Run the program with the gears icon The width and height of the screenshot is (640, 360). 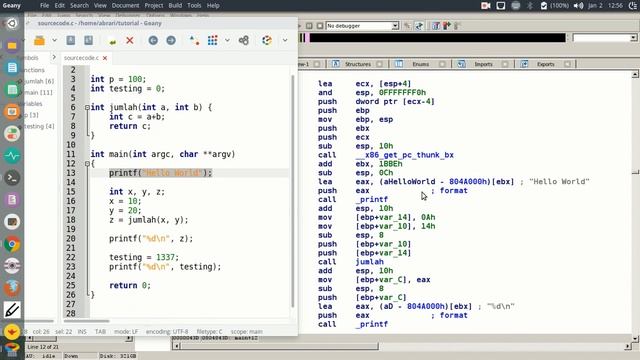point(244,40)
